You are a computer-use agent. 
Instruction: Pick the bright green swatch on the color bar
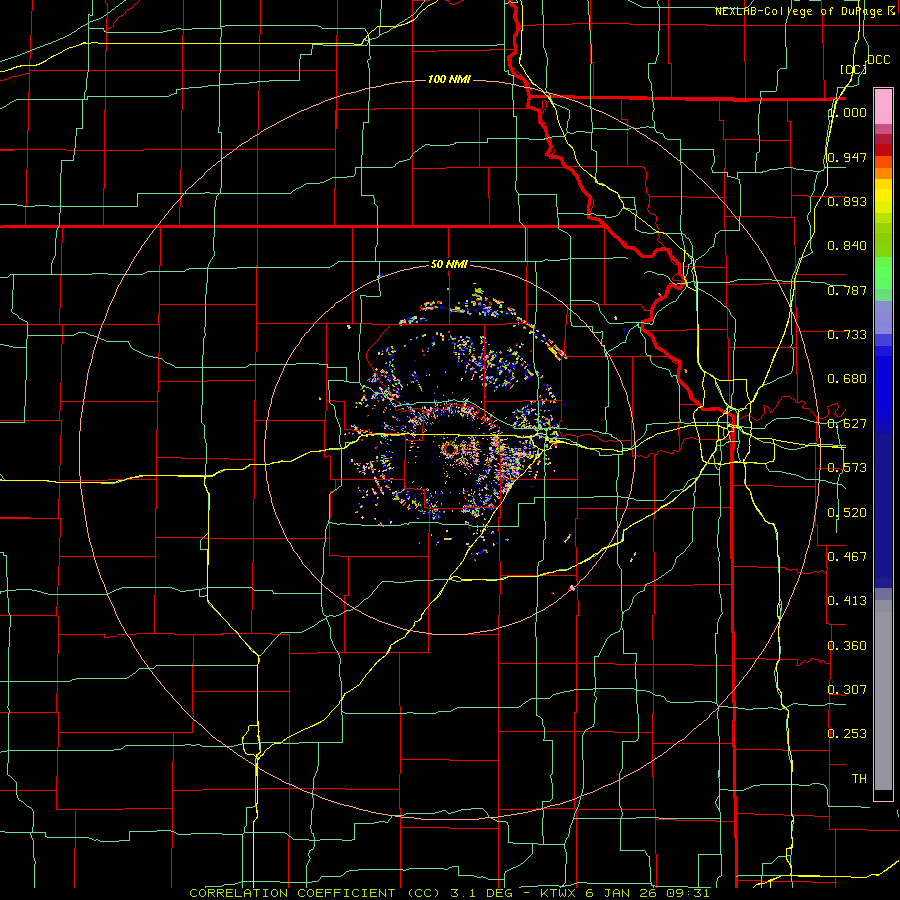click(x=883, y=273)
